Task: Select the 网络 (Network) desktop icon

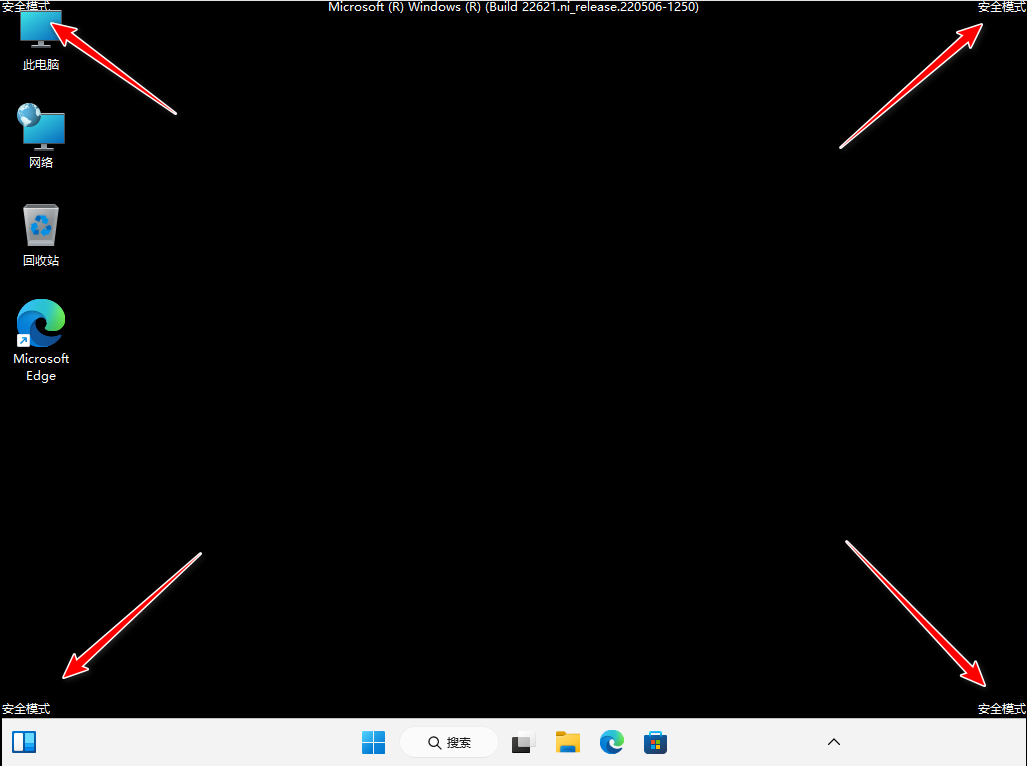Action: coord(41,127)
